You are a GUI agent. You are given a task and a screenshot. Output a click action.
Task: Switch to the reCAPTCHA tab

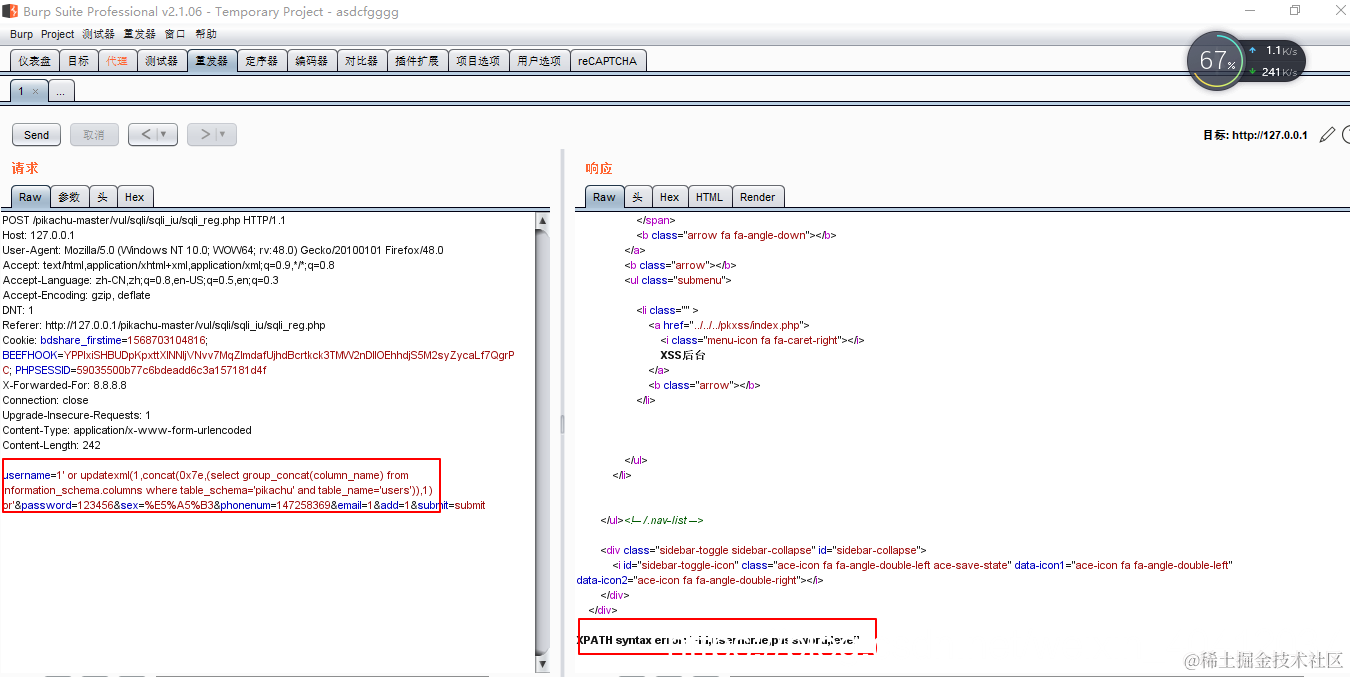coord(607,61)
